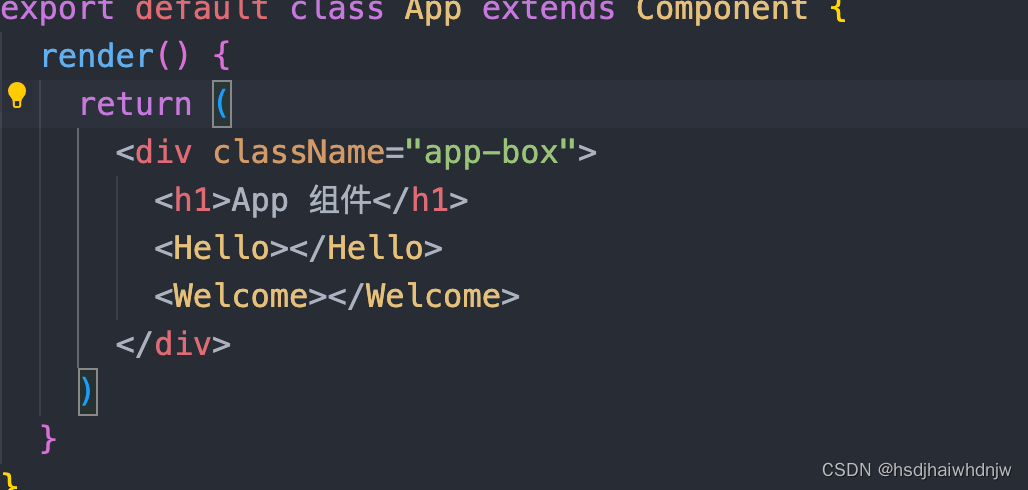Click the closing </h1> tag

pyautogui.click(x=420, y=201)
